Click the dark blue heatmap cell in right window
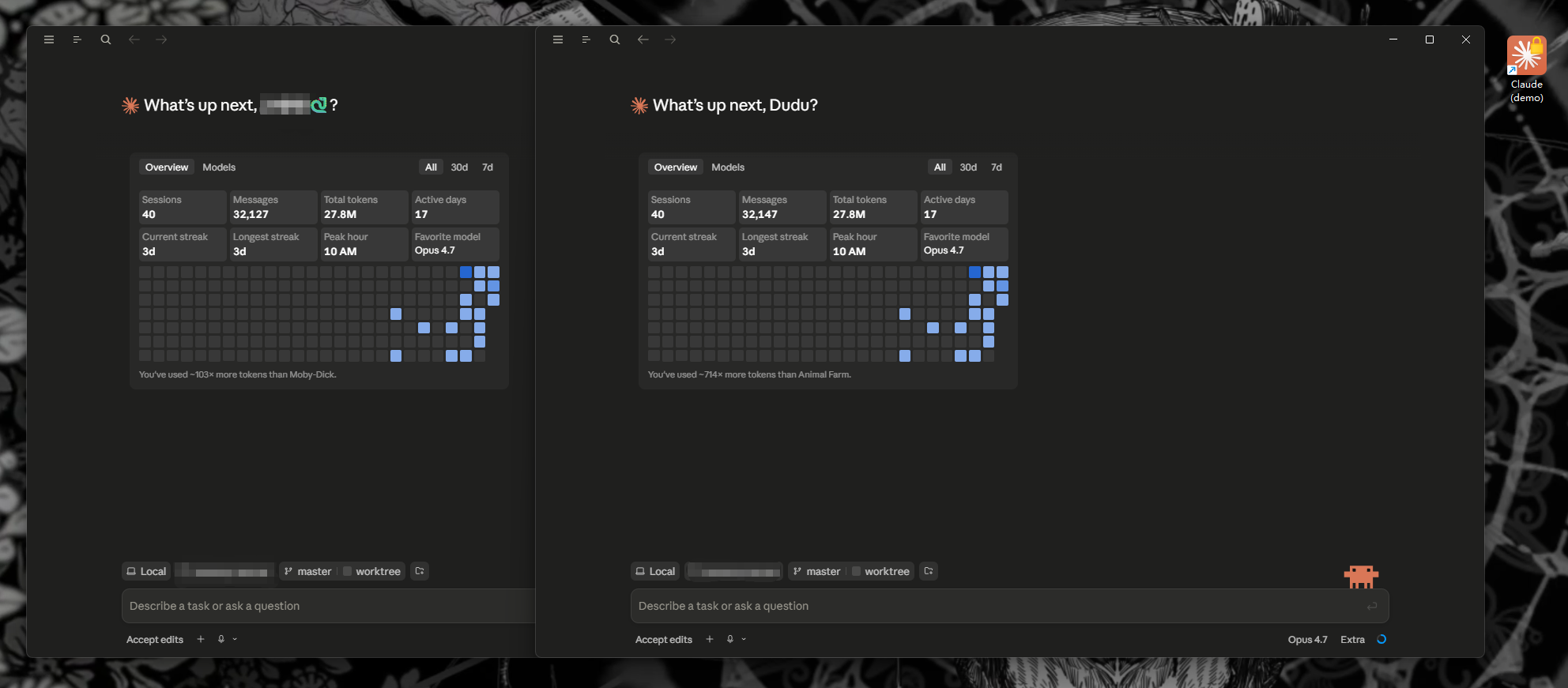Image resolution: width=1568 pixels, height=688 pixels. (x=974, y=272)
